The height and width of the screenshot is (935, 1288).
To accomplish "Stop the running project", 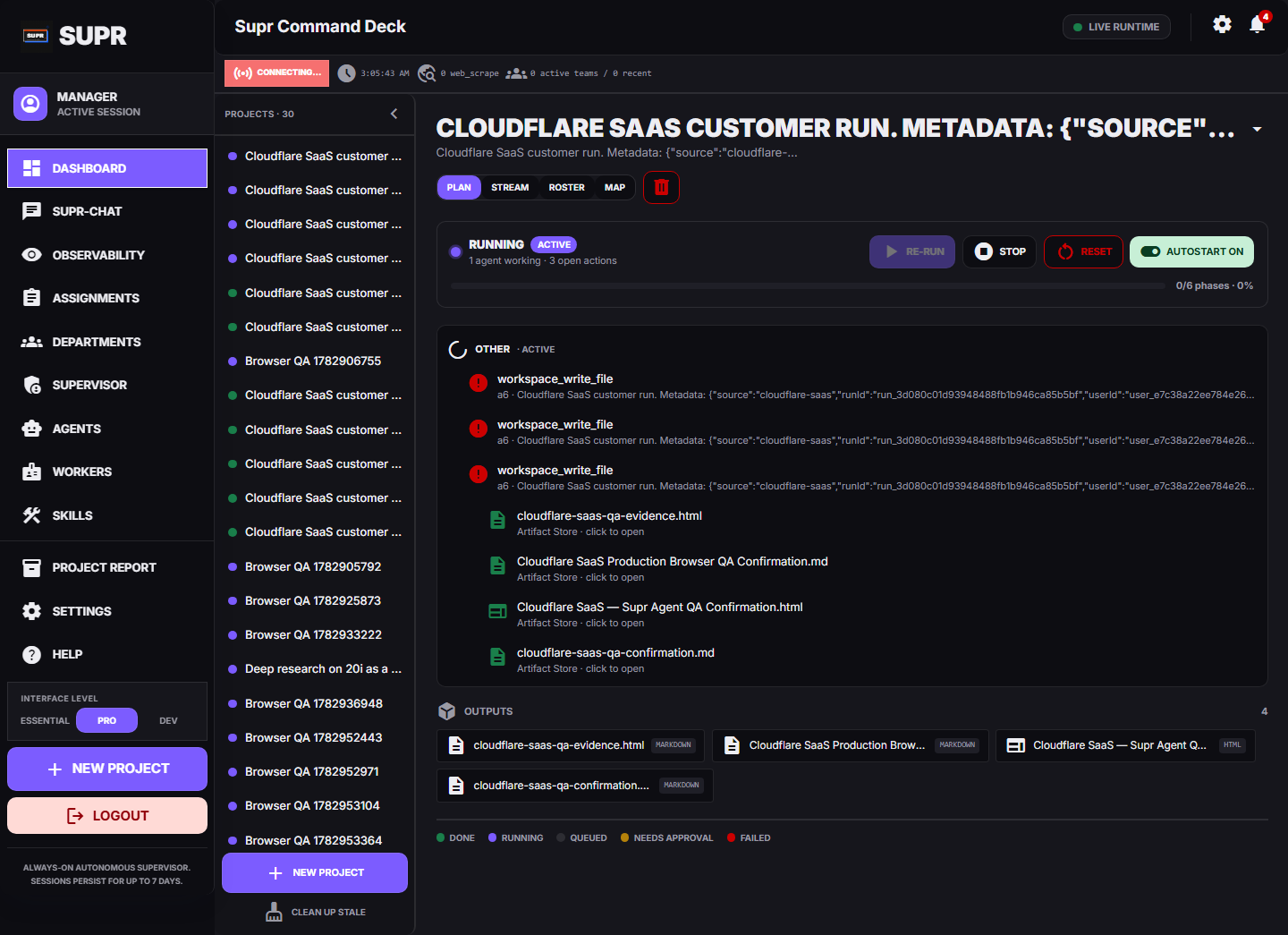I will coord(999,251).
